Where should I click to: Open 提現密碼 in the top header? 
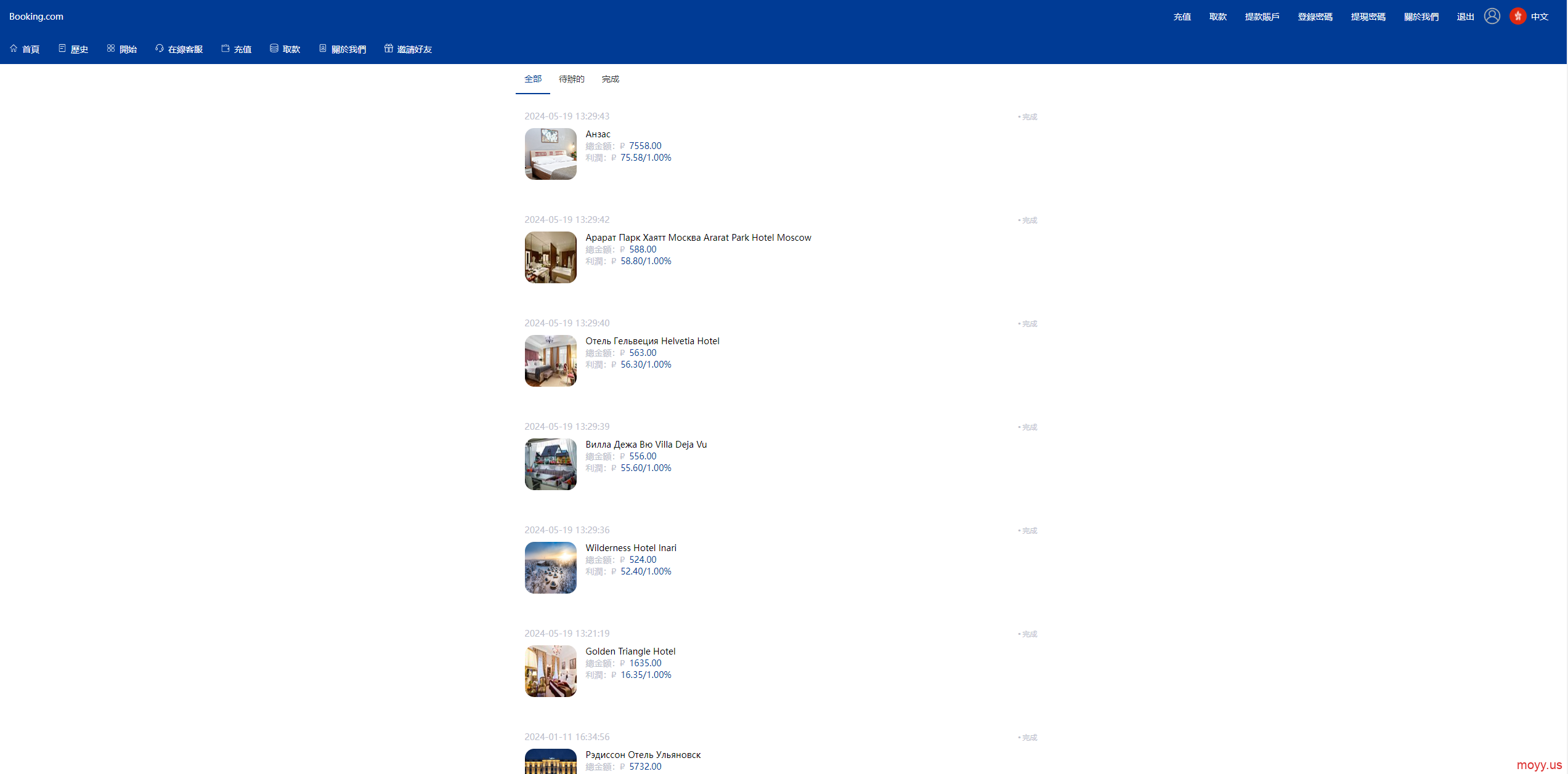coord(1368,17)
